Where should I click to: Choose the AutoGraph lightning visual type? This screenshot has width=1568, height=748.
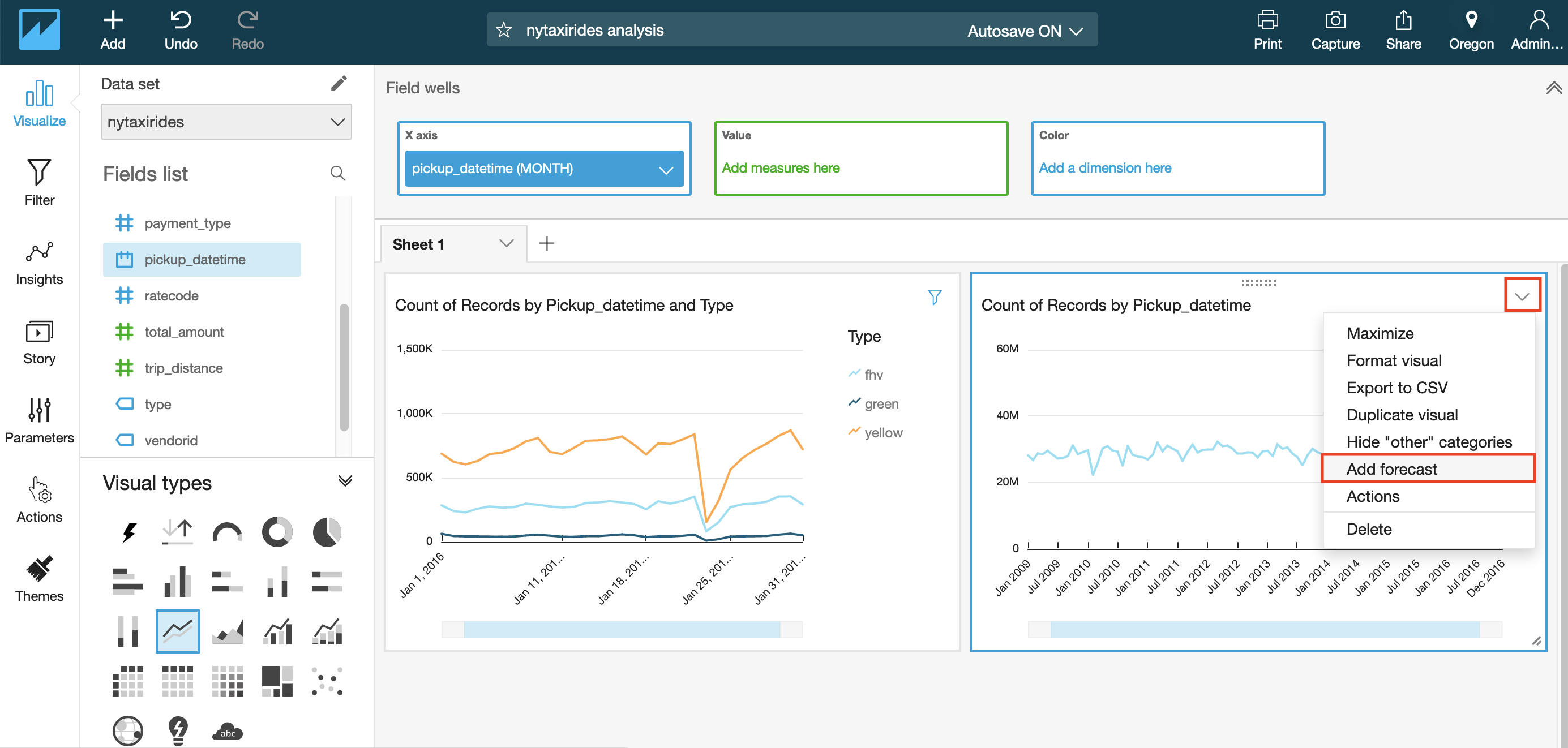(128, 532)
